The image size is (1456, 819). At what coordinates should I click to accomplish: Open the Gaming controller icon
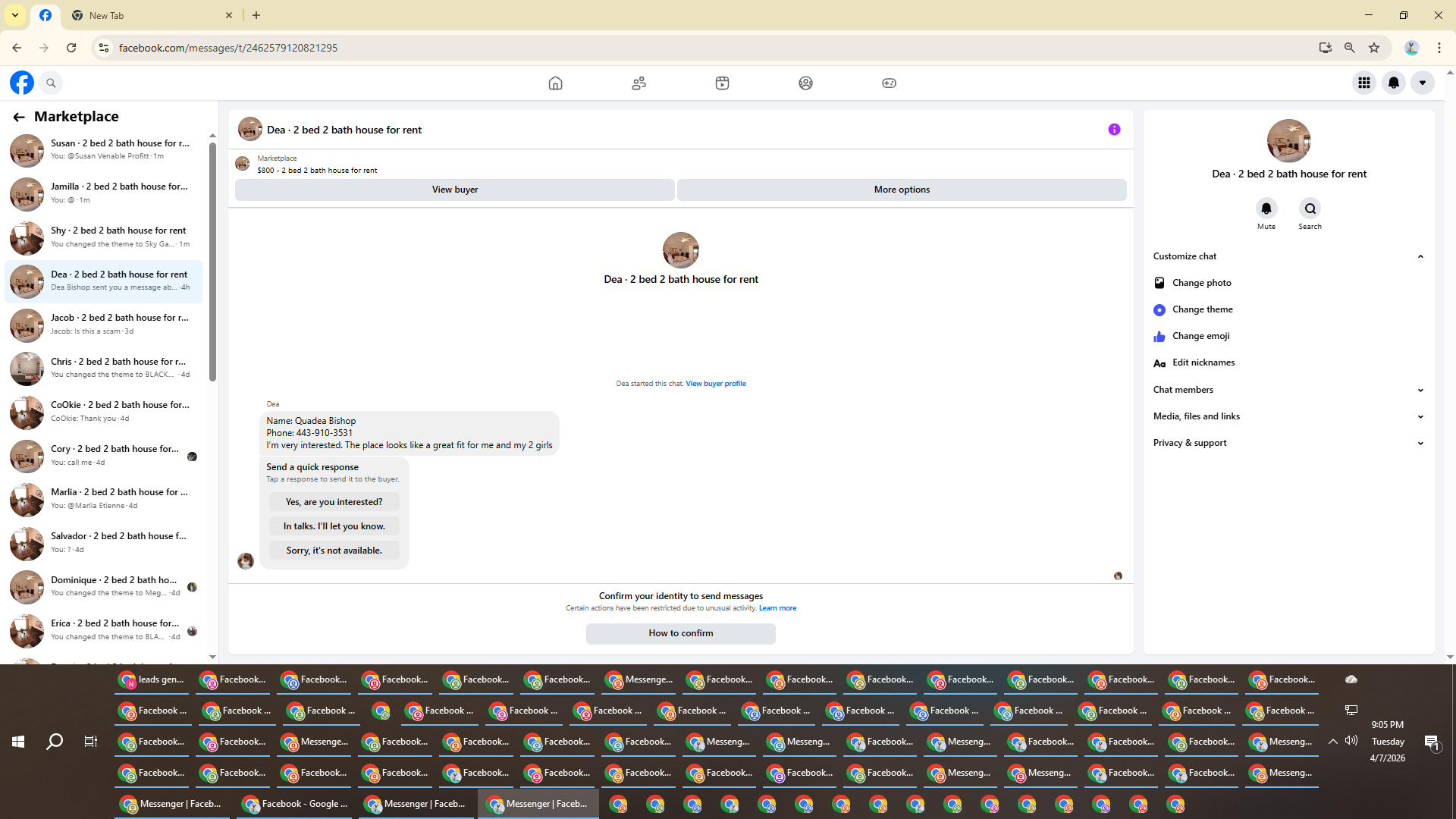point(889,83)
